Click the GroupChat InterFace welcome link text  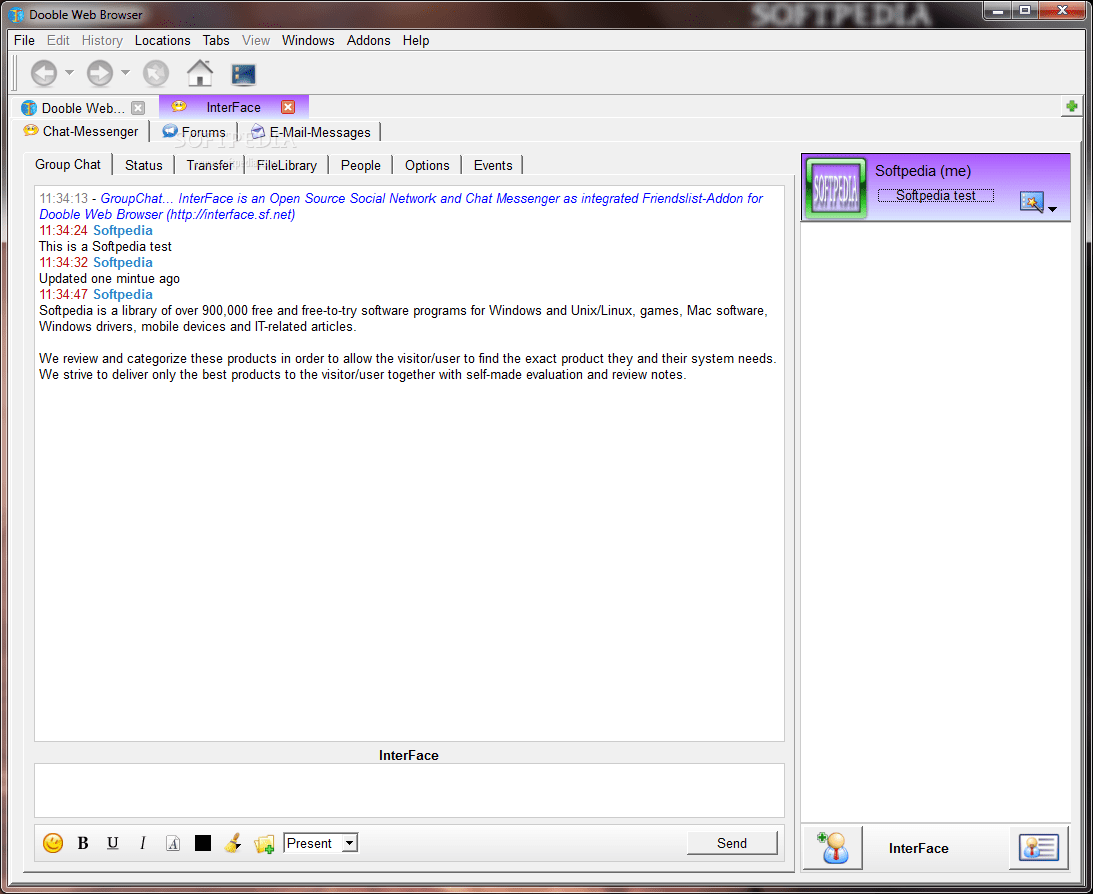pyautogui.click(x=401, y=206)
